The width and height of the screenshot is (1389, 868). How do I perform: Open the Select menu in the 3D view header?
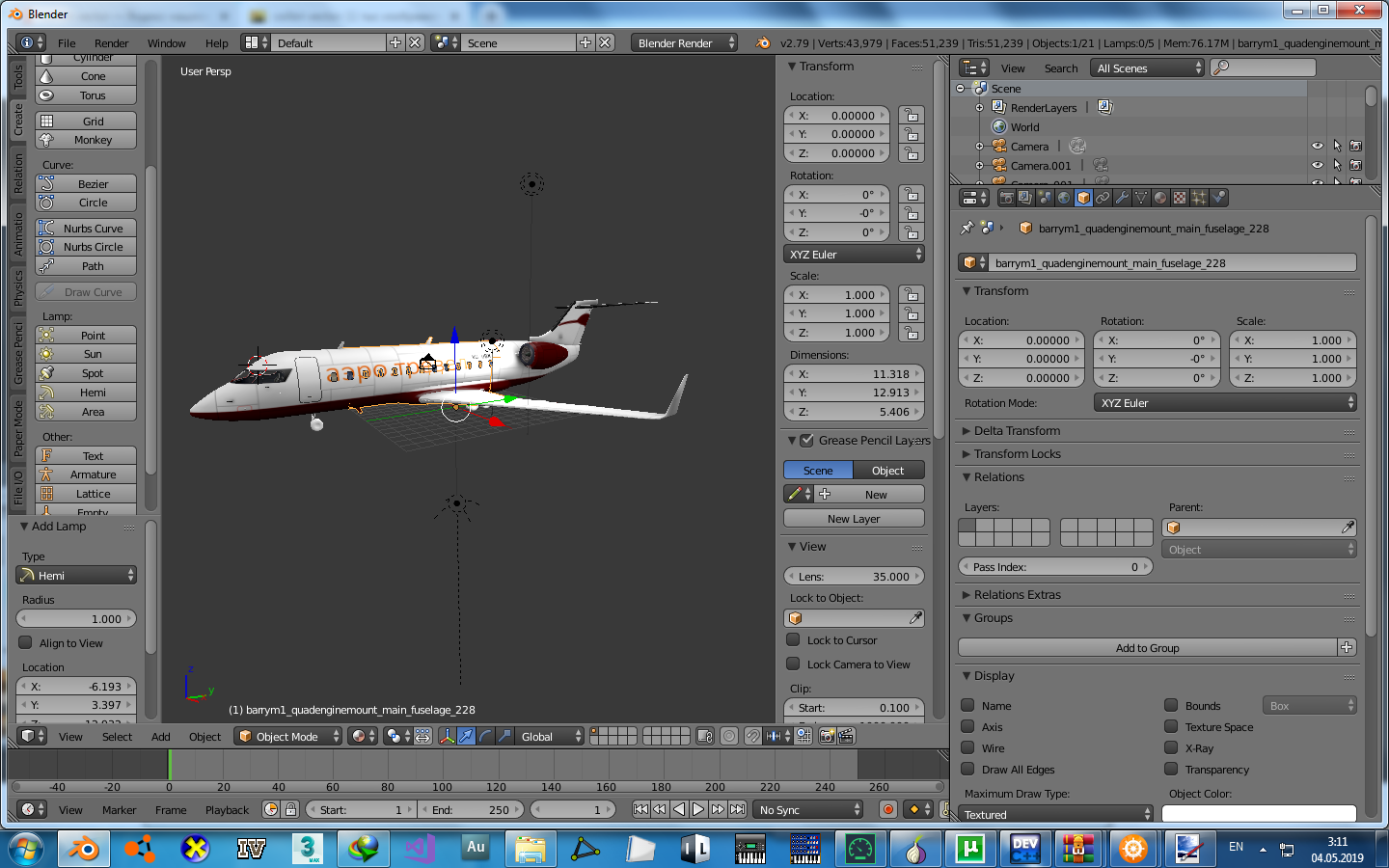117,736
